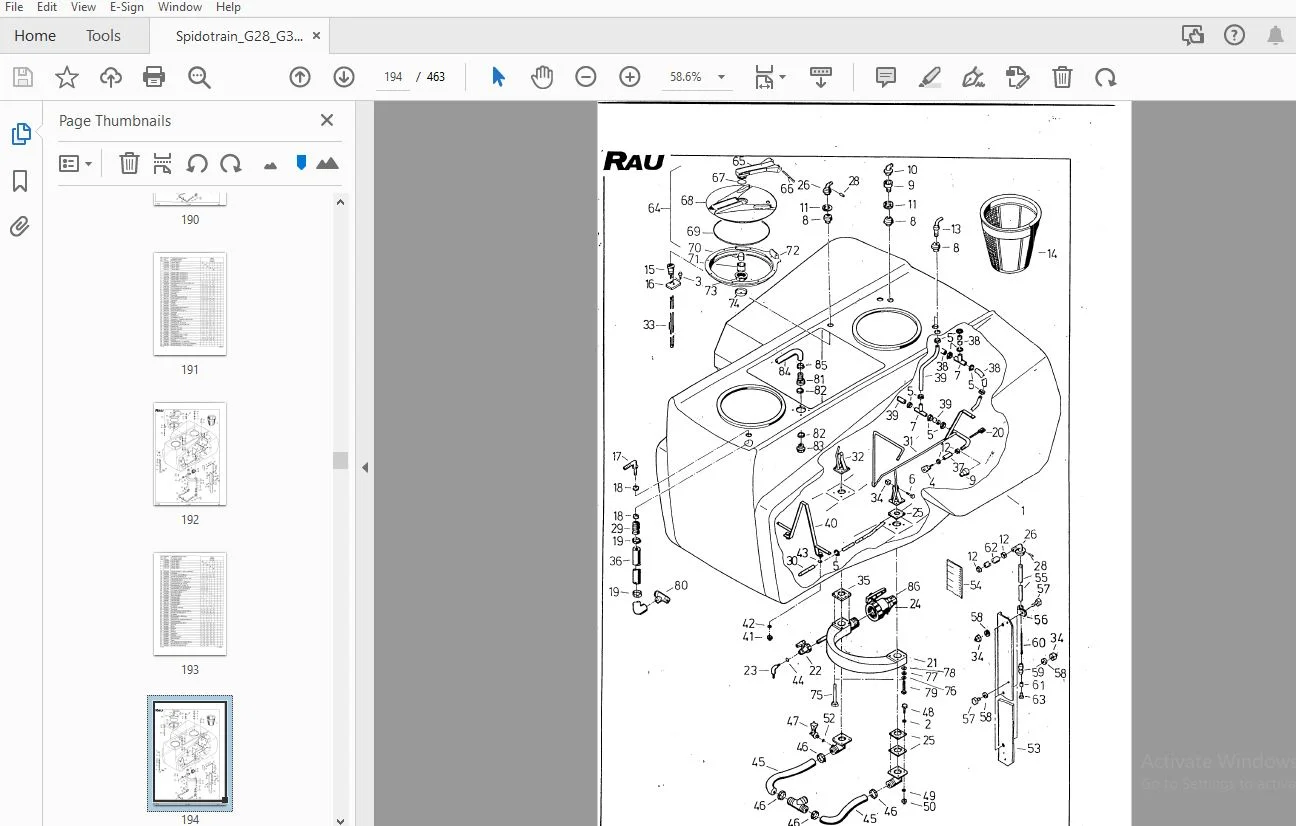Delete the page using the toolbar trash icon
This screenshot has height=826, width=1296.
pos(1062,77)
